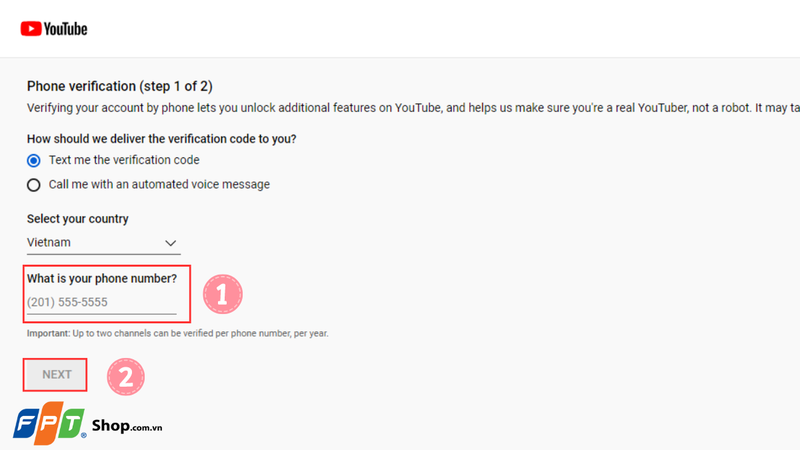800x450 pixels.
Task: Expand the country list using the chevron arrow
Action: pyautogui.click(x=170, y=243)
